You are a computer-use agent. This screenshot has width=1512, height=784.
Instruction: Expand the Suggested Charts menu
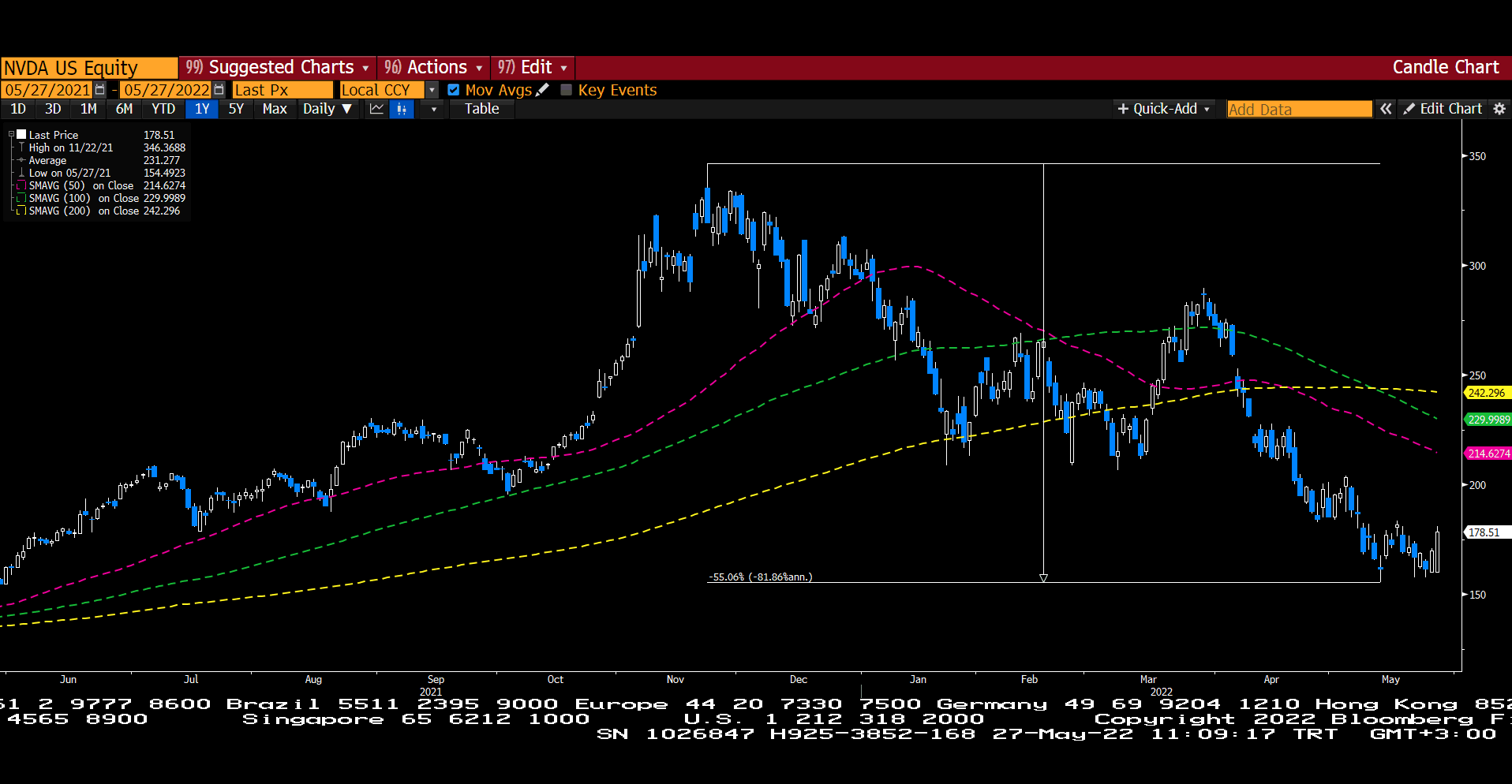(278, 67)
